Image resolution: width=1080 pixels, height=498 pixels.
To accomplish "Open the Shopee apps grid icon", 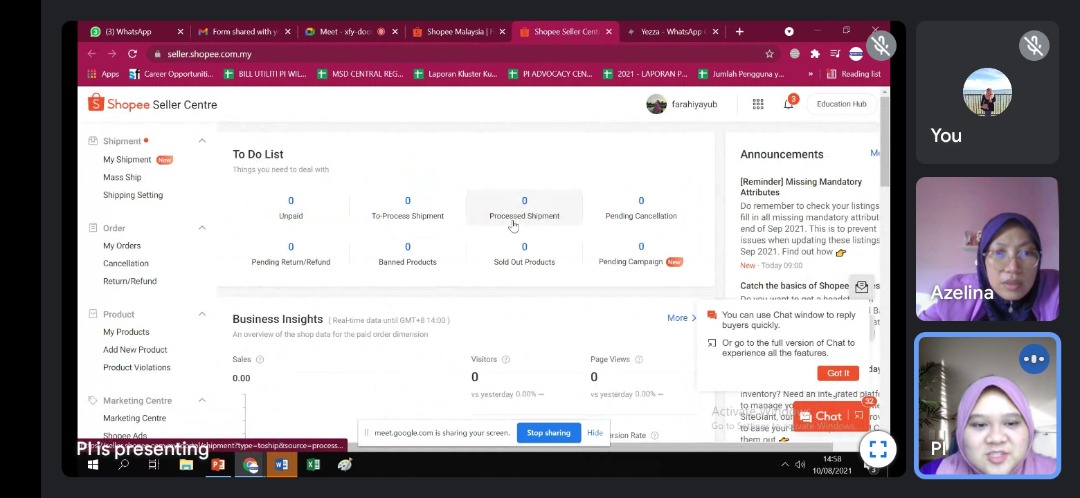I will coord(758,104).
